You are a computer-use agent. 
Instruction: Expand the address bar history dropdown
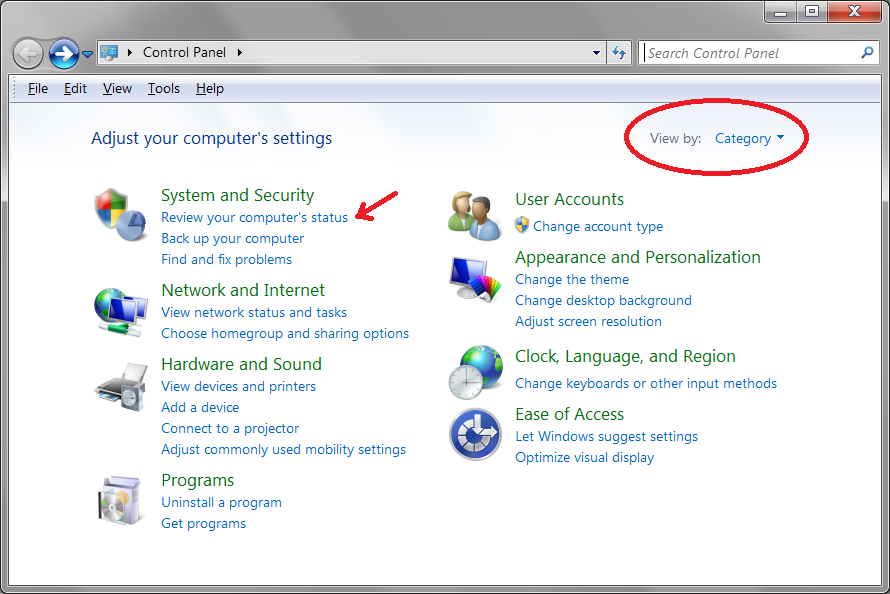(x=596, y=53)
